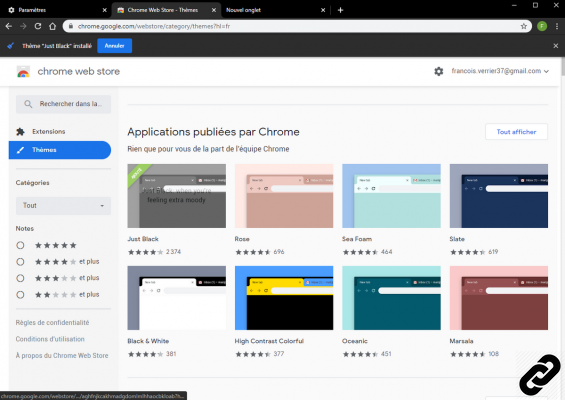Select two stars et plus filter
Viewport: 565px width, 400px height.
[x=20, y=295]
